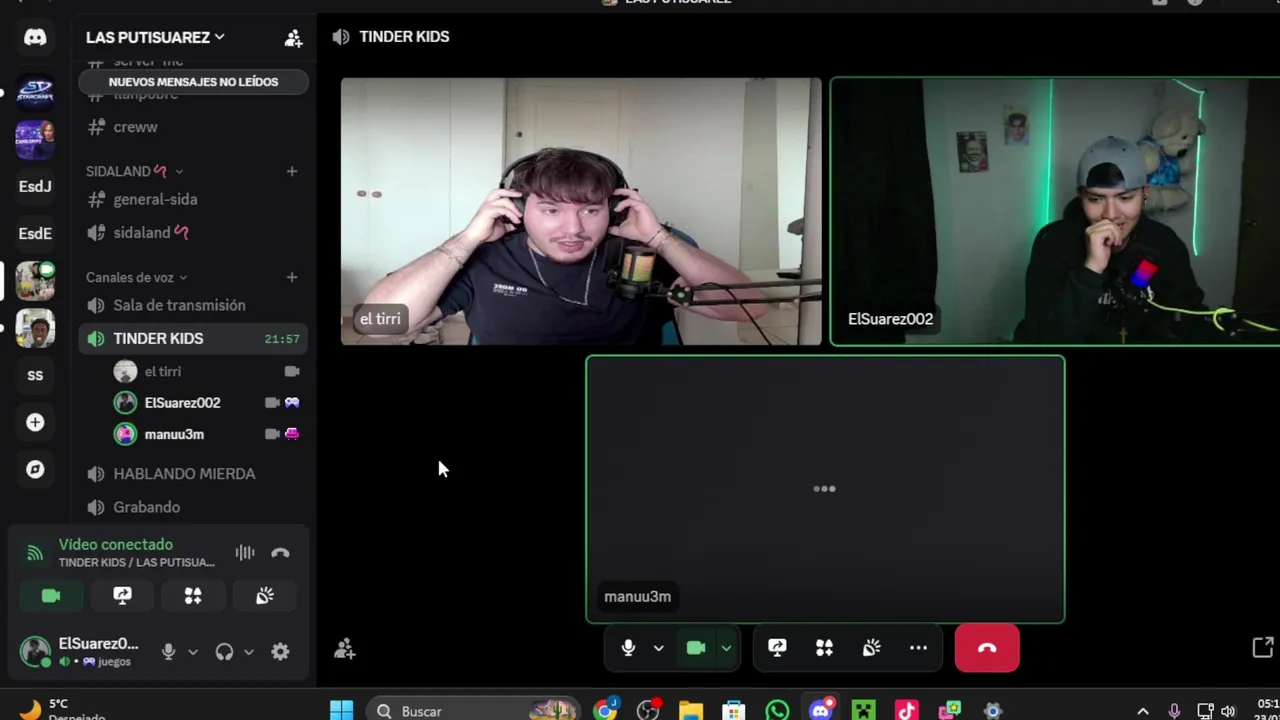Start an activity from the call controls
Screen dimensions: 1280x720
[824, 648]
